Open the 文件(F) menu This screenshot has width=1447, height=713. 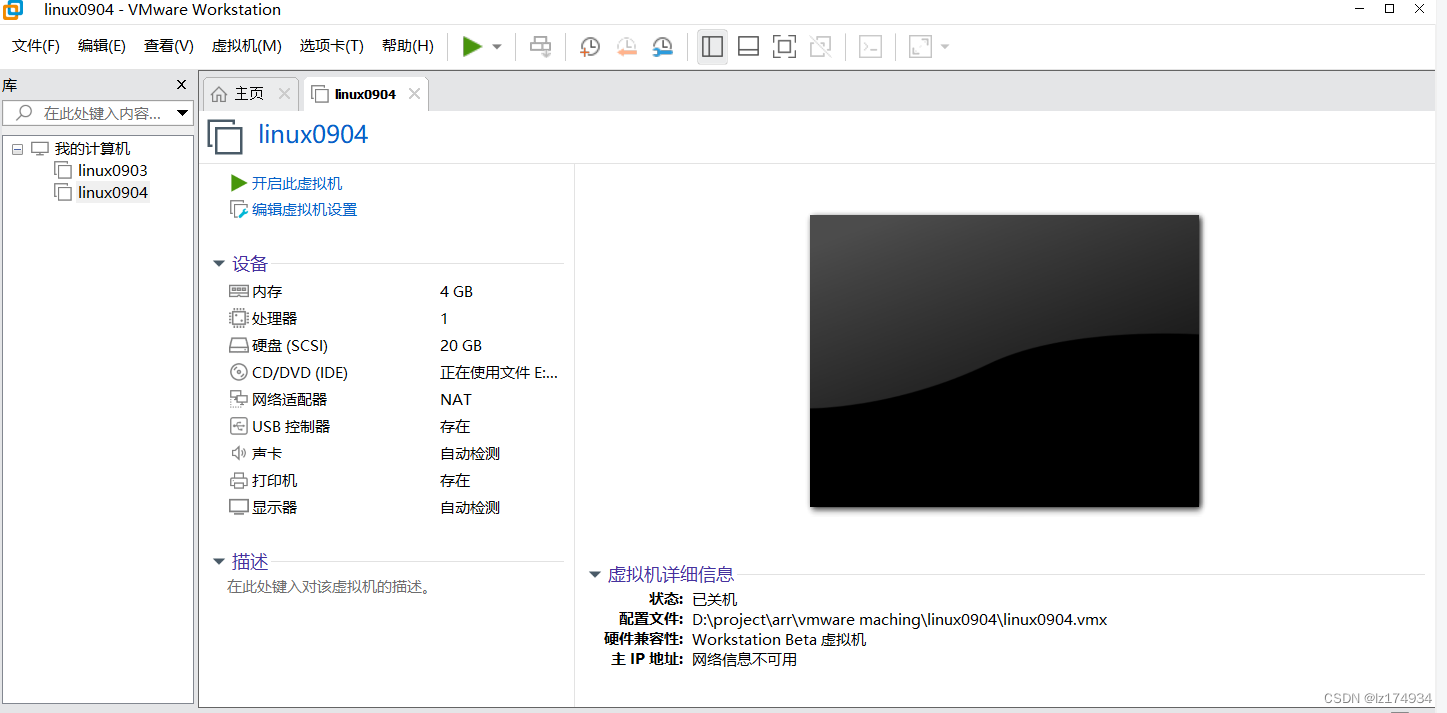(36, 46)
